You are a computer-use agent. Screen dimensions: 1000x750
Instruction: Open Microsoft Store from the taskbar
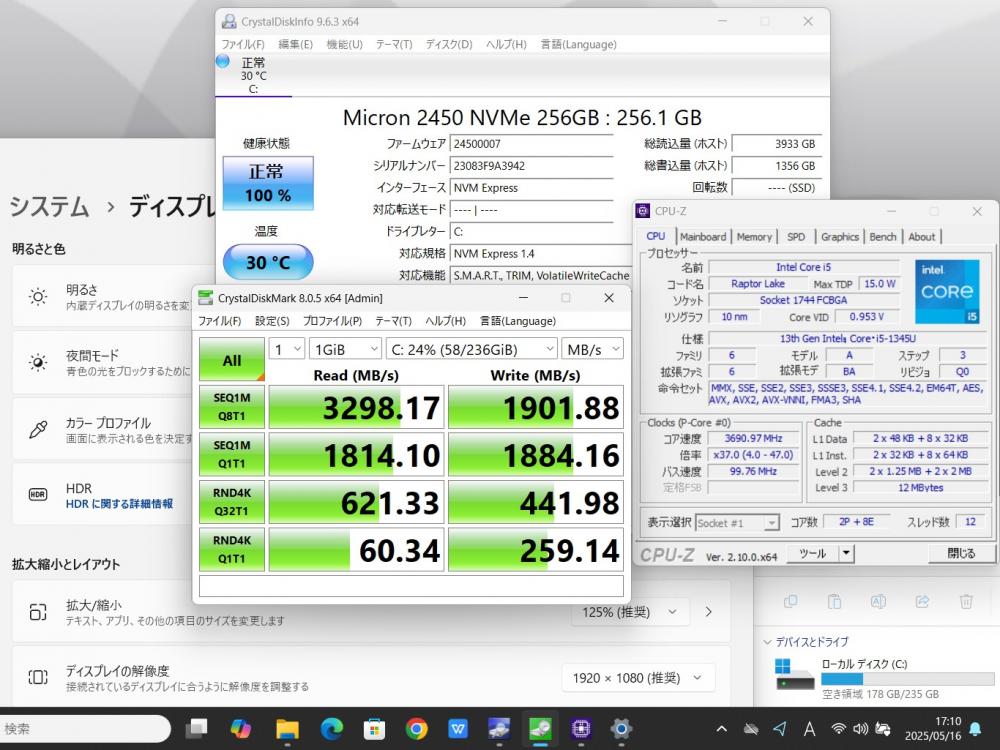pyautogui.click(x=374, y=728)
